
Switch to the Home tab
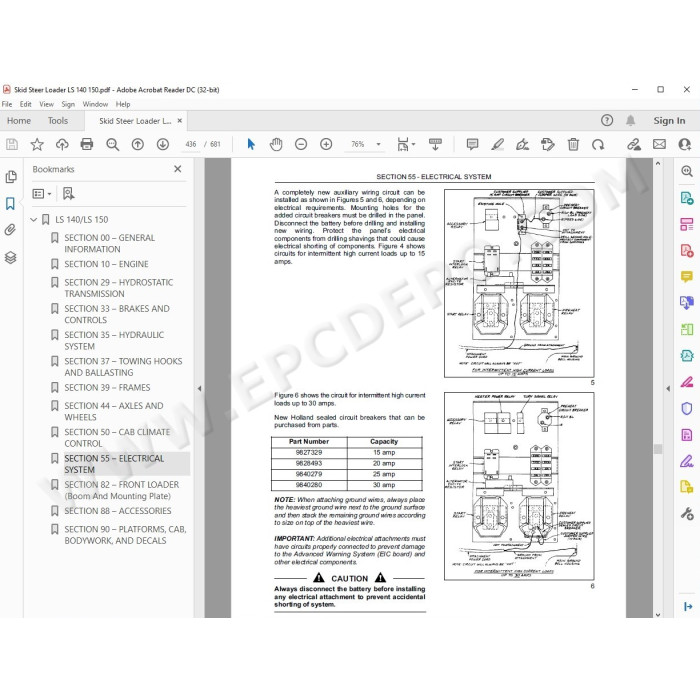coord(19,121)
